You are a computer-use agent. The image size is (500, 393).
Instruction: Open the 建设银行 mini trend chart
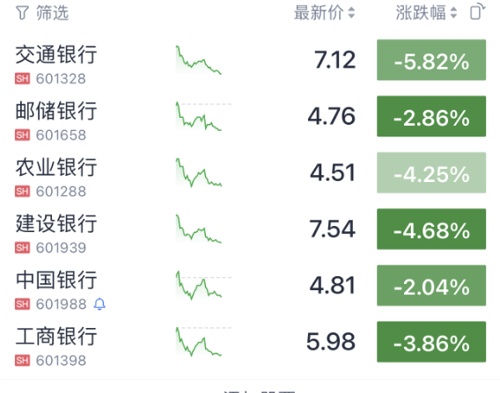pyautogui.click(x=199, y=229)
